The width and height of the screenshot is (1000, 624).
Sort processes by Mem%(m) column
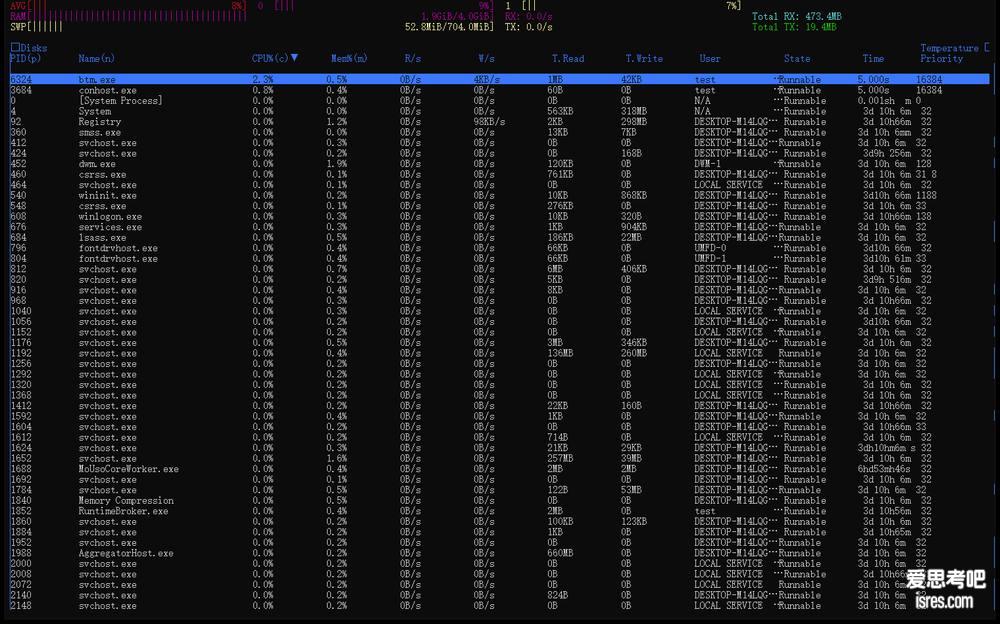click(349, 59)
